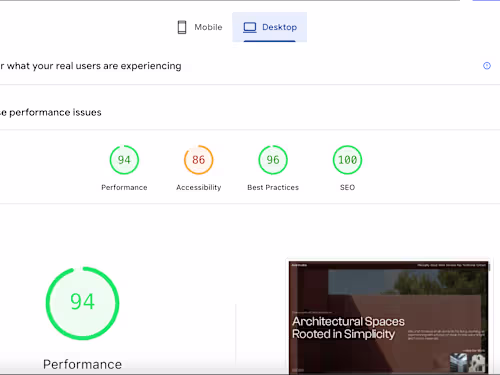Click the large 94 Performance score circle

click(82, 303)
